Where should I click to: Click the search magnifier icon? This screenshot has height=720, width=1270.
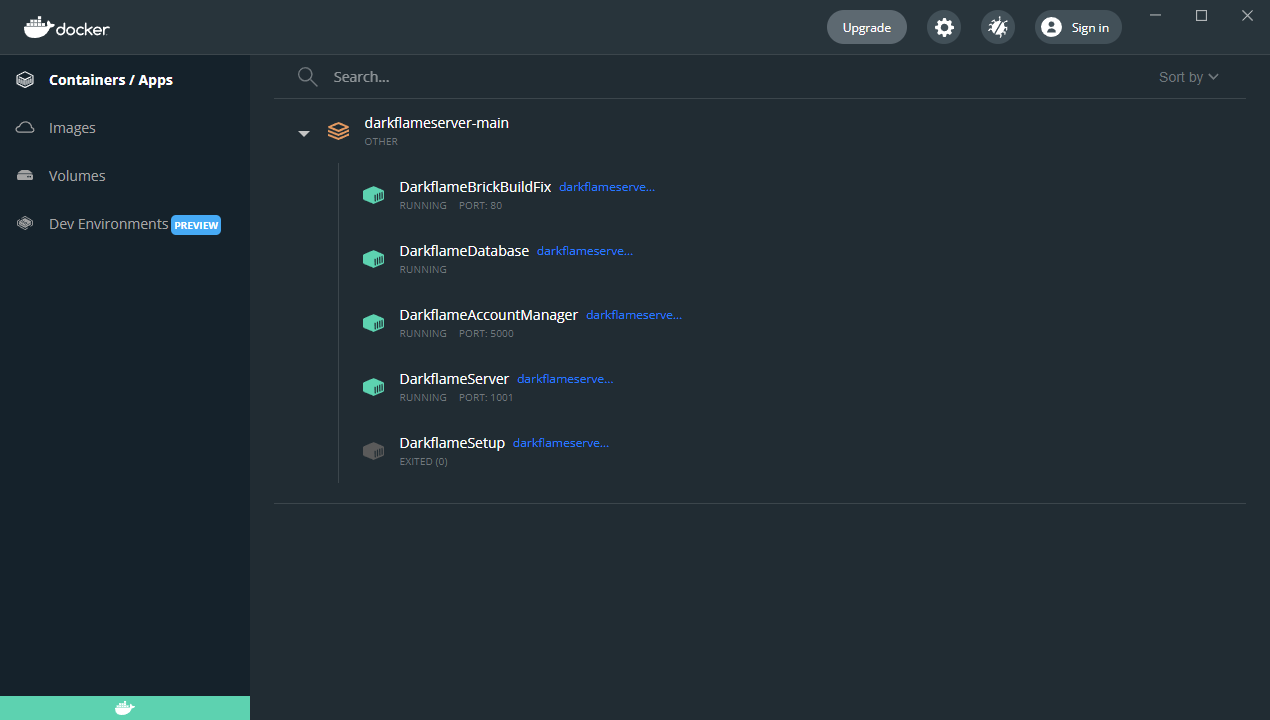point(307,76)
